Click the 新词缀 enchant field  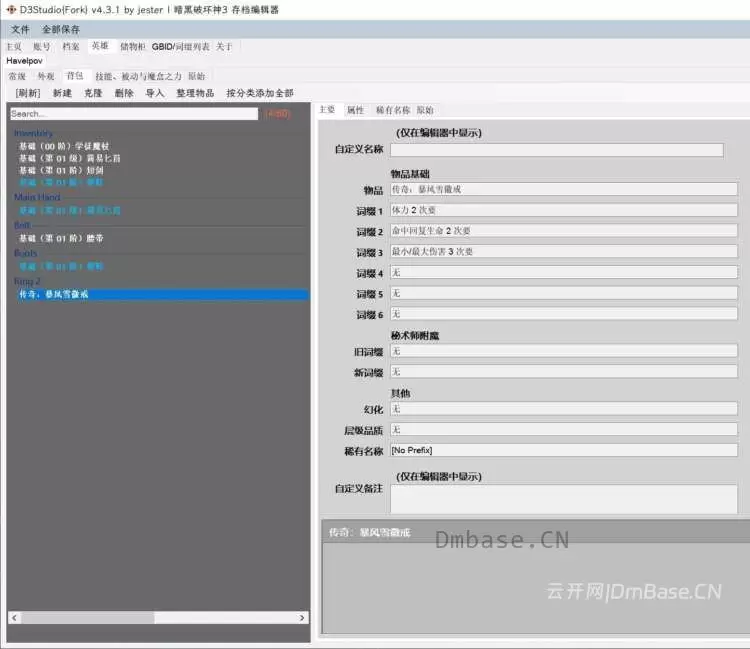564,372
